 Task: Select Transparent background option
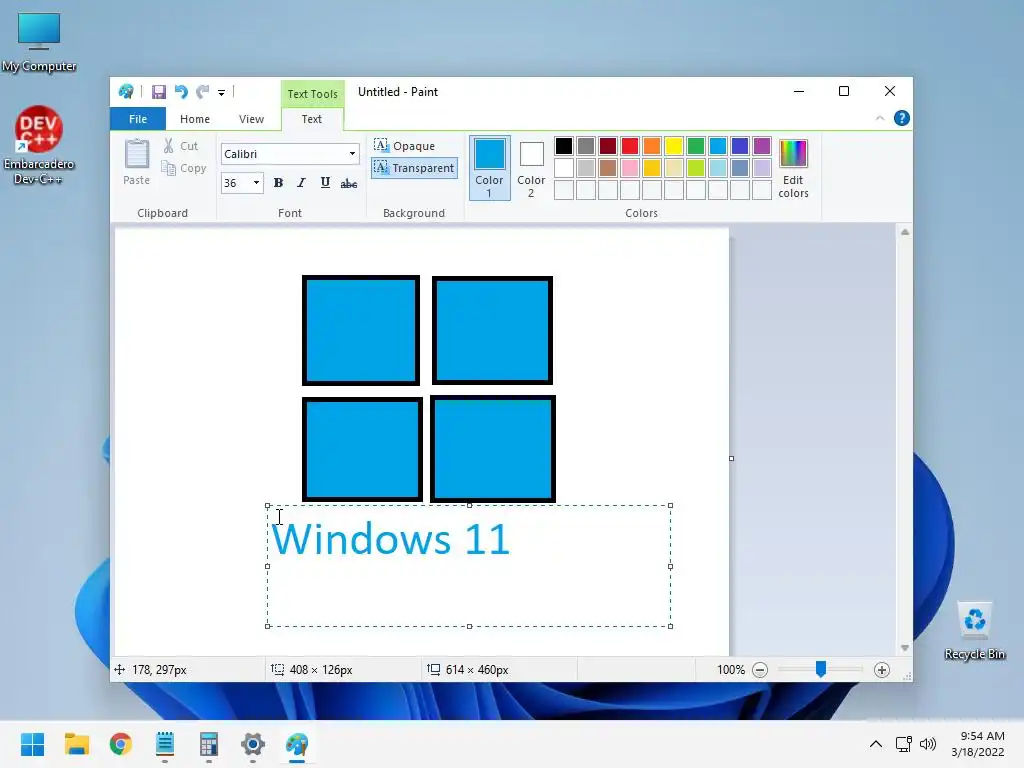[414, 168]
